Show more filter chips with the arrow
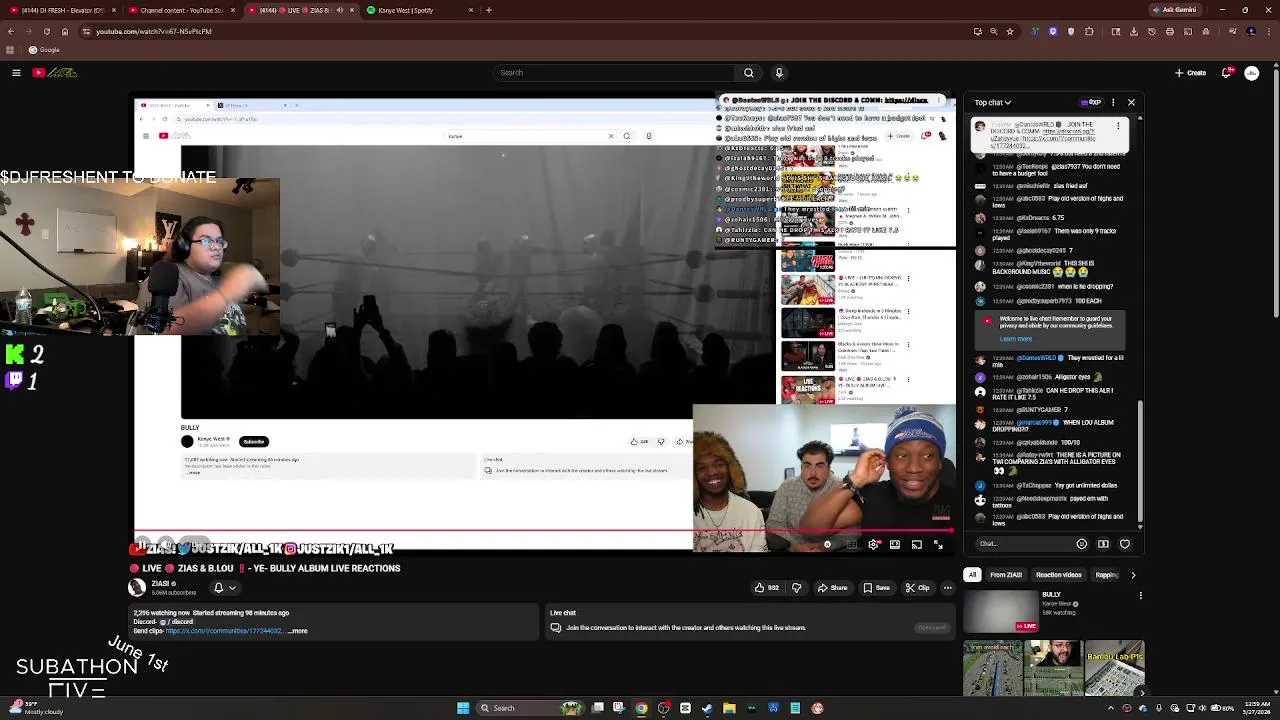The image size is (1280, 720). [x=1133, y=575]
